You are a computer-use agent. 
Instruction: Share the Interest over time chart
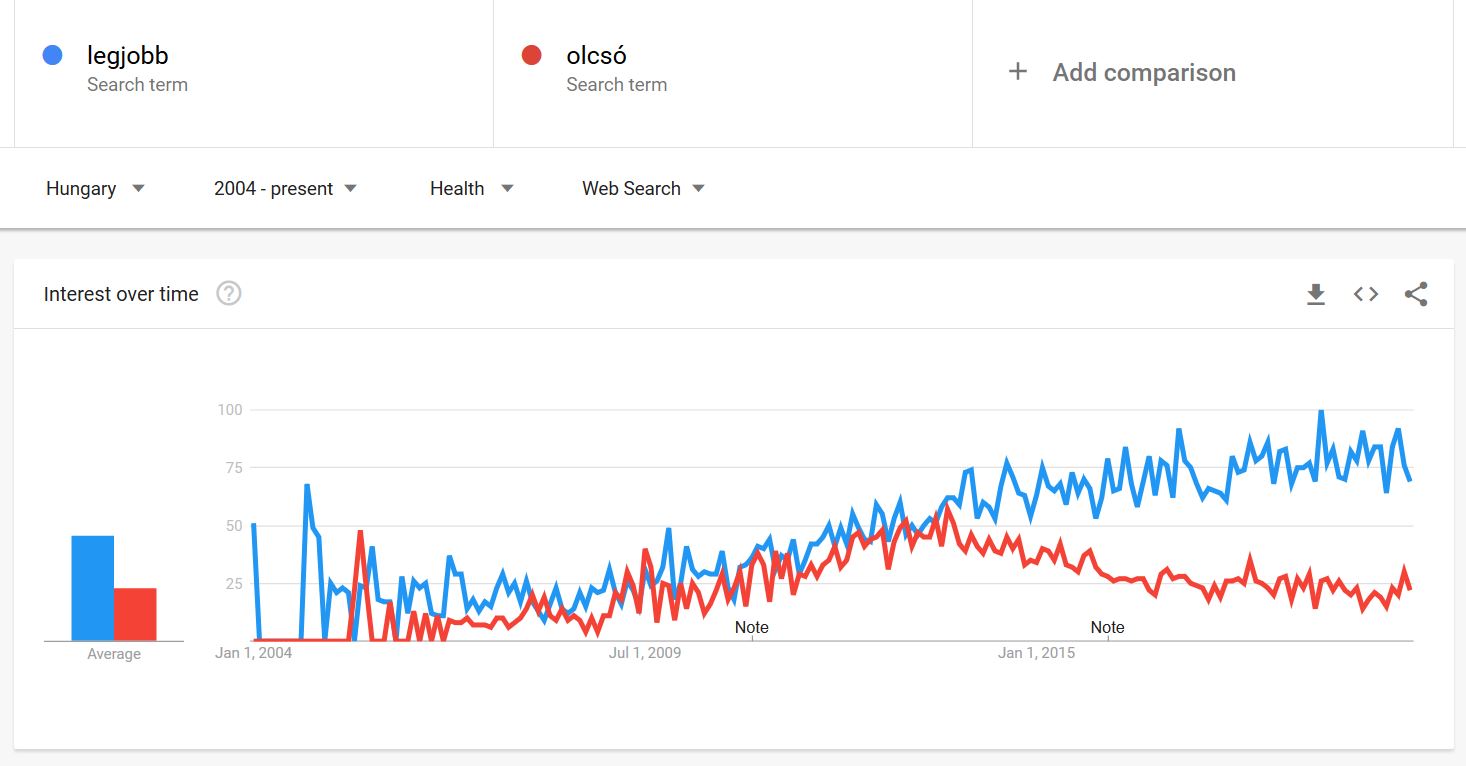coord(1416,294)
